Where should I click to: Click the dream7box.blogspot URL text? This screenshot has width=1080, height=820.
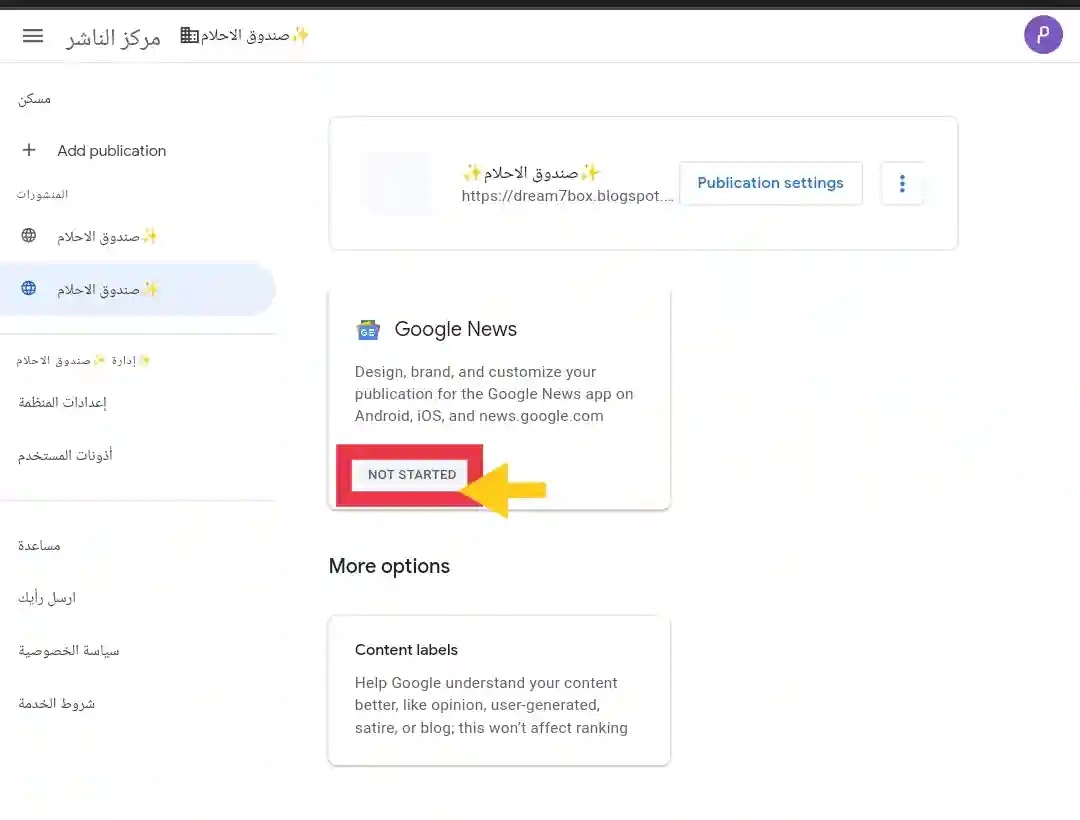pyautogui.click(x=568, y=196)
